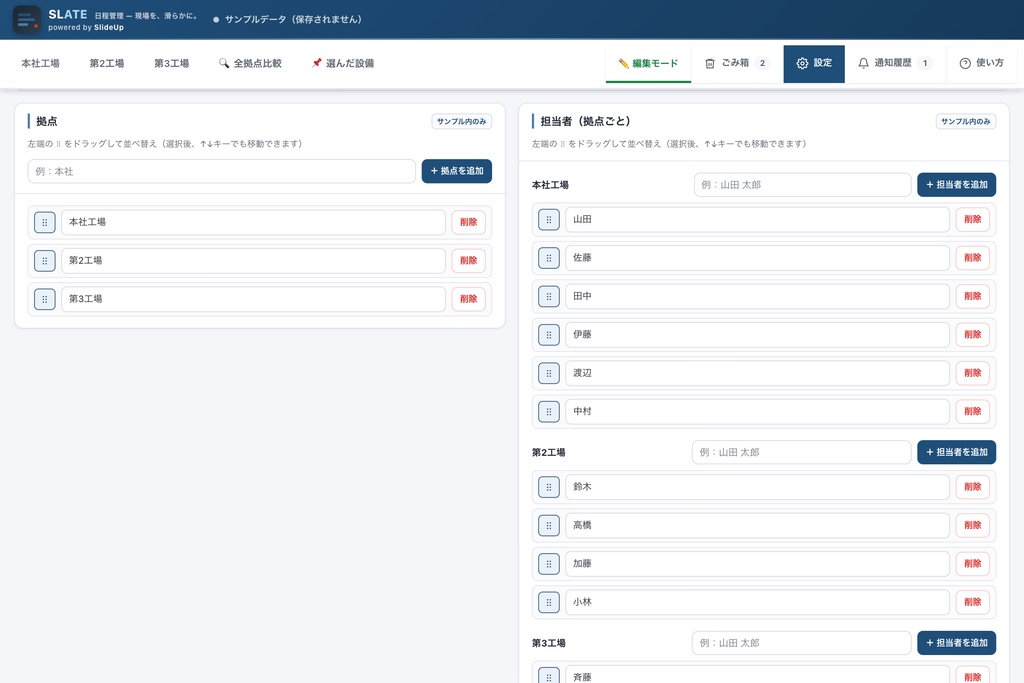Click the 担当者（拠点ごと） panel heading
Image resolution: width=1024 pixels, height=683 pixels.
point(585,121)
